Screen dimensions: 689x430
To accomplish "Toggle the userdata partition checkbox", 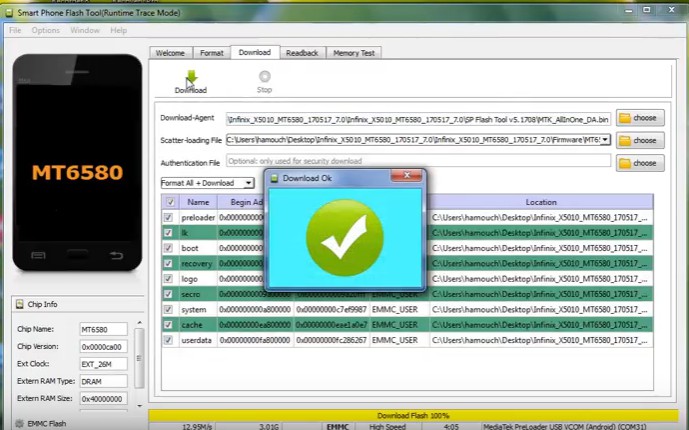I will coord(169,340).
